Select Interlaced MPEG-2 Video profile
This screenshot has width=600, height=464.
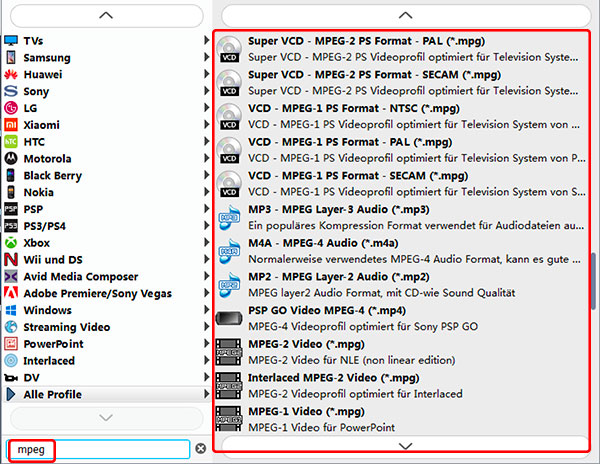401,386
